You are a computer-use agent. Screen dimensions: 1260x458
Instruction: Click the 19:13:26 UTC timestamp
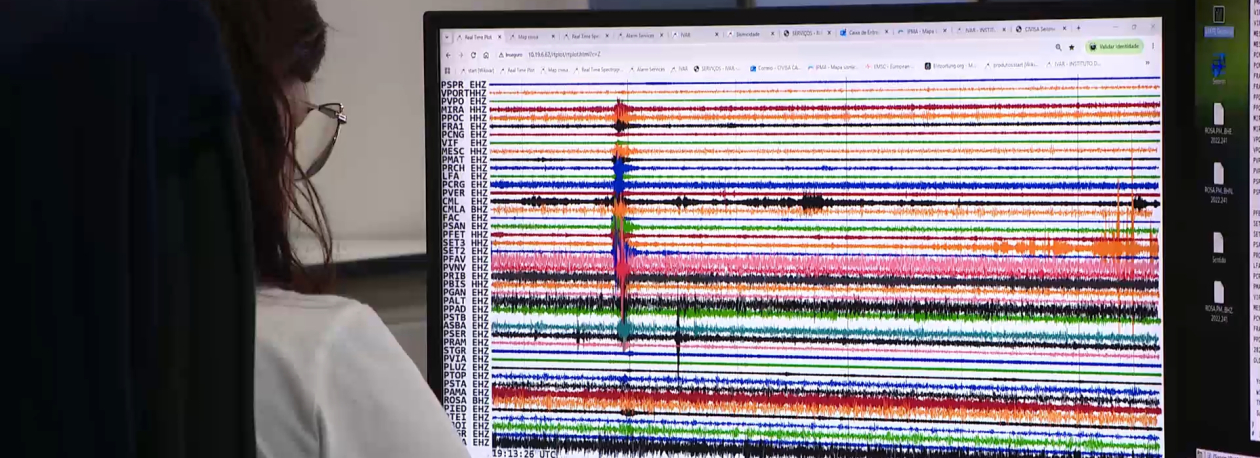coord(523,452)
